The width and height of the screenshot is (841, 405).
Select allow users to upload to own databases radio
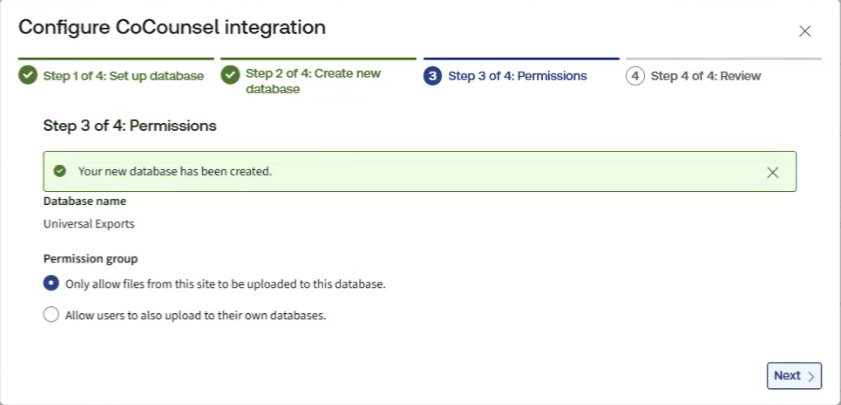[x=52, y=314]
